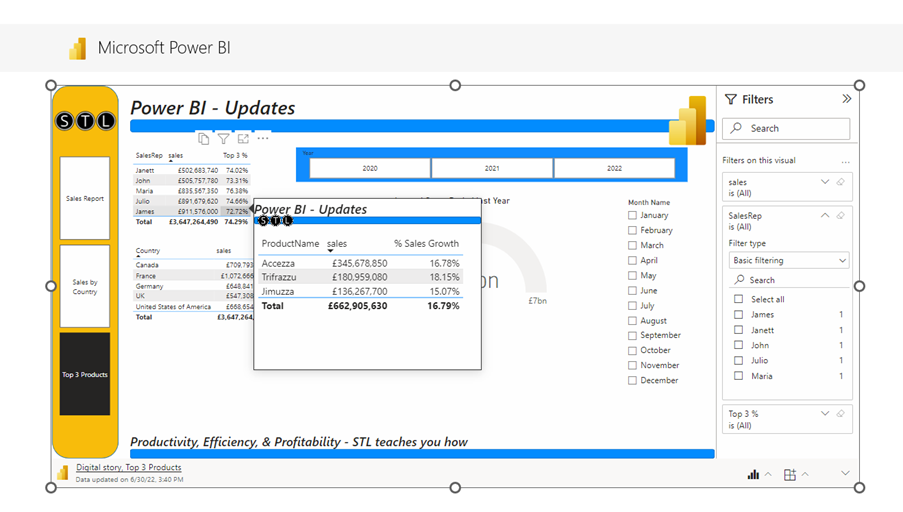Tick the May checkbox

coord(632,275)
